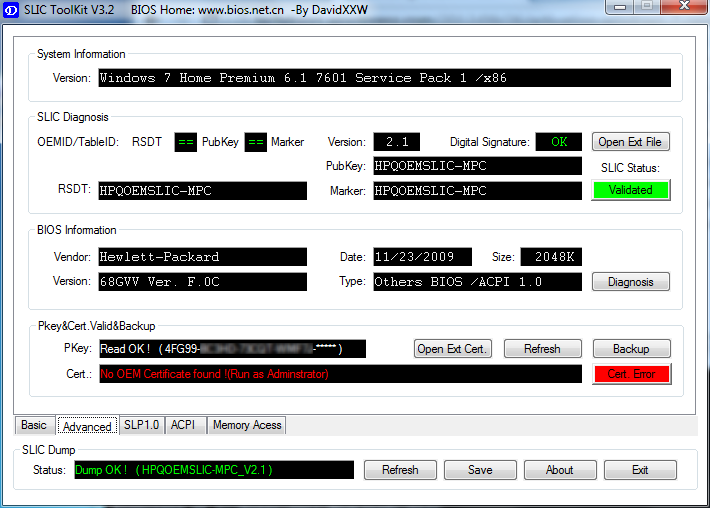Screen dimensions: 710x508
Task: Click the Open Ext File button
Action: [630, 142]
